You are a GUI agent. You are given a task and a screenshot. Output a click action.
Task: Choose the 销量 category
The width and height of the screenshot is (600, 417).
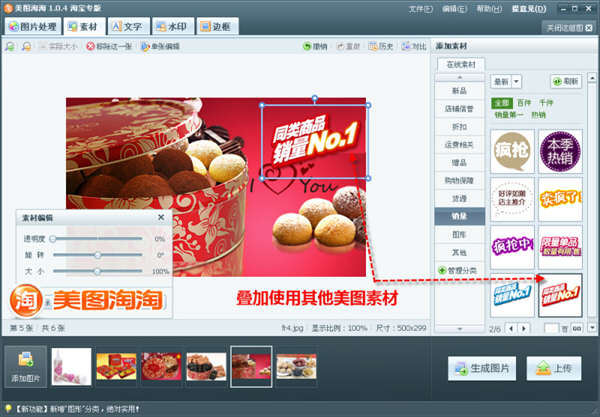(460, 216)
